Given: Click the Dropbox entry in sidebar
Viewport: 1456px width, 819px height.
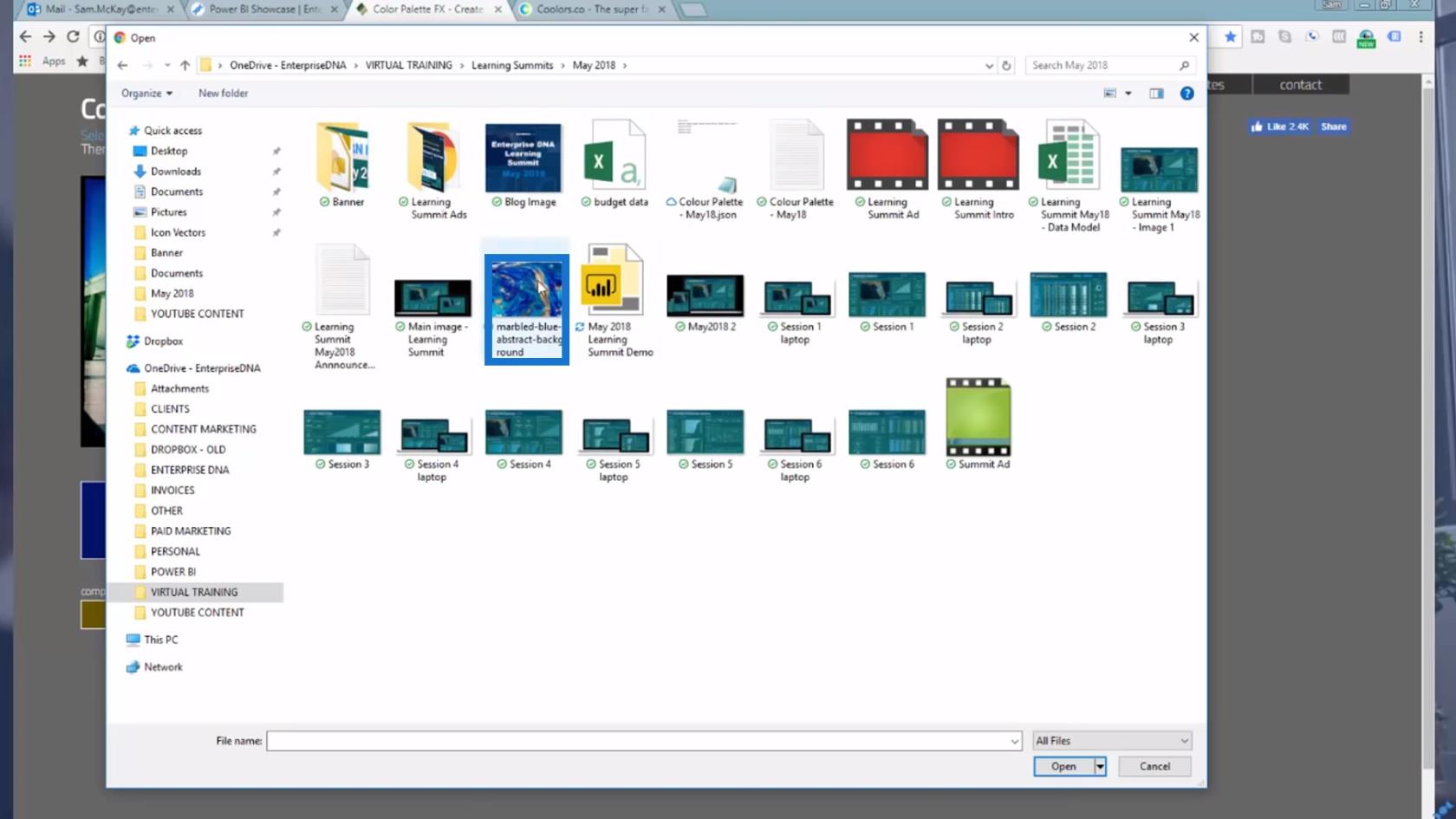Looking at the screenshot, I should [x=163, y=341].
